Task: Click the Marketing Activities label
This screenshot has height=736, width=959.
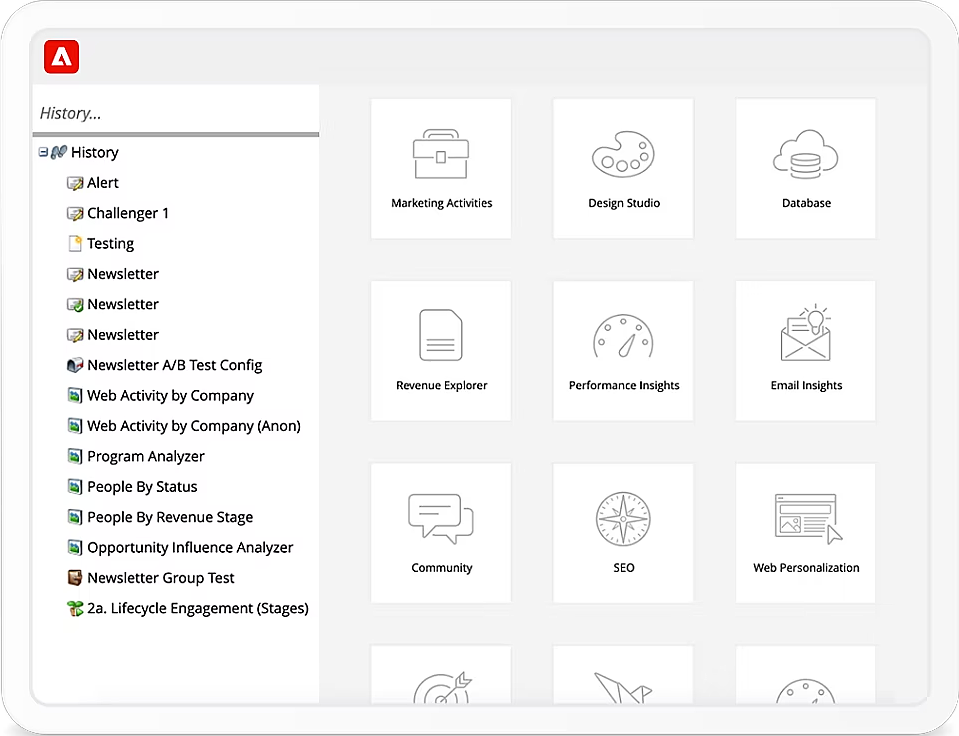Action: [442, 203]
